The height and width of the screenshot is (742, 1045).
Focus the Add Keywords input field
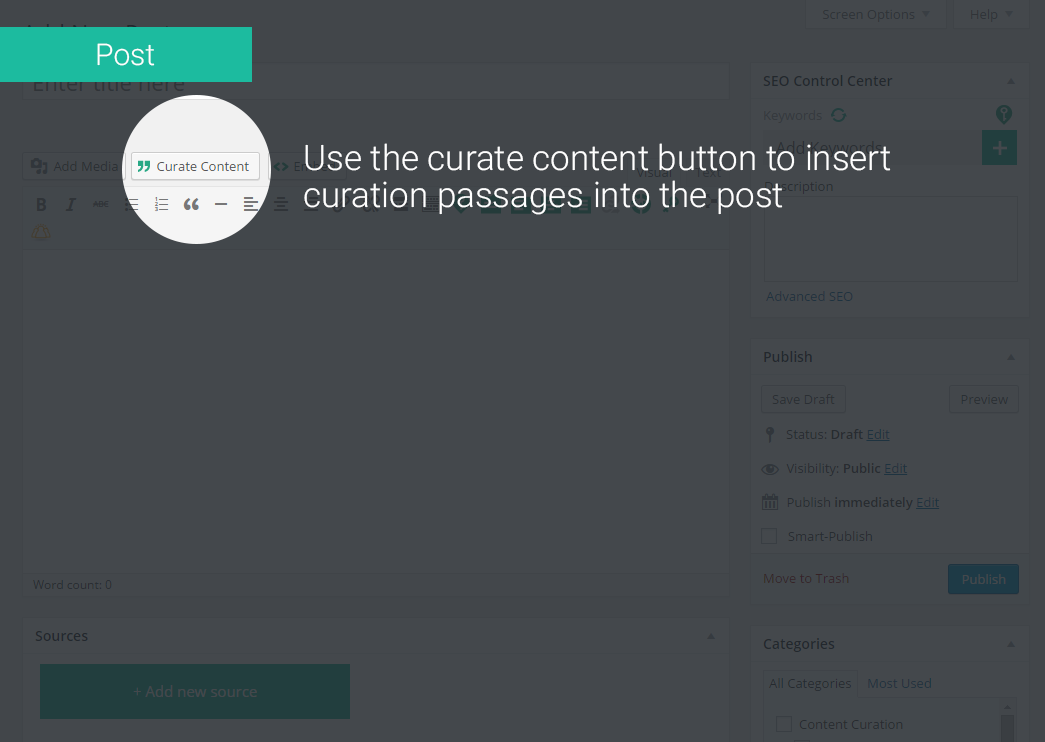pos(872,148)
